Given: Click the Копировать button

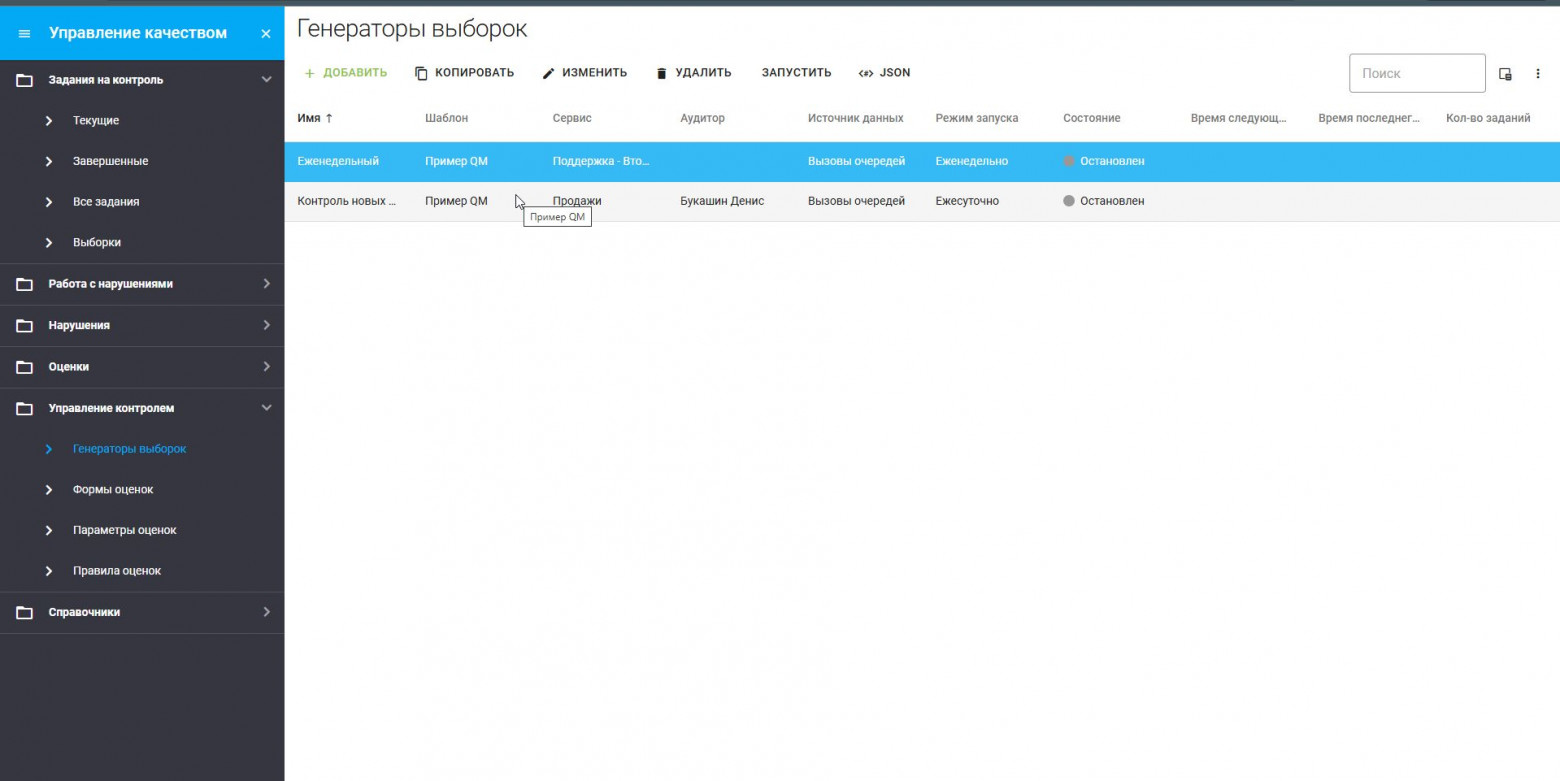Looking at the screenshot, I should [464, 73].
